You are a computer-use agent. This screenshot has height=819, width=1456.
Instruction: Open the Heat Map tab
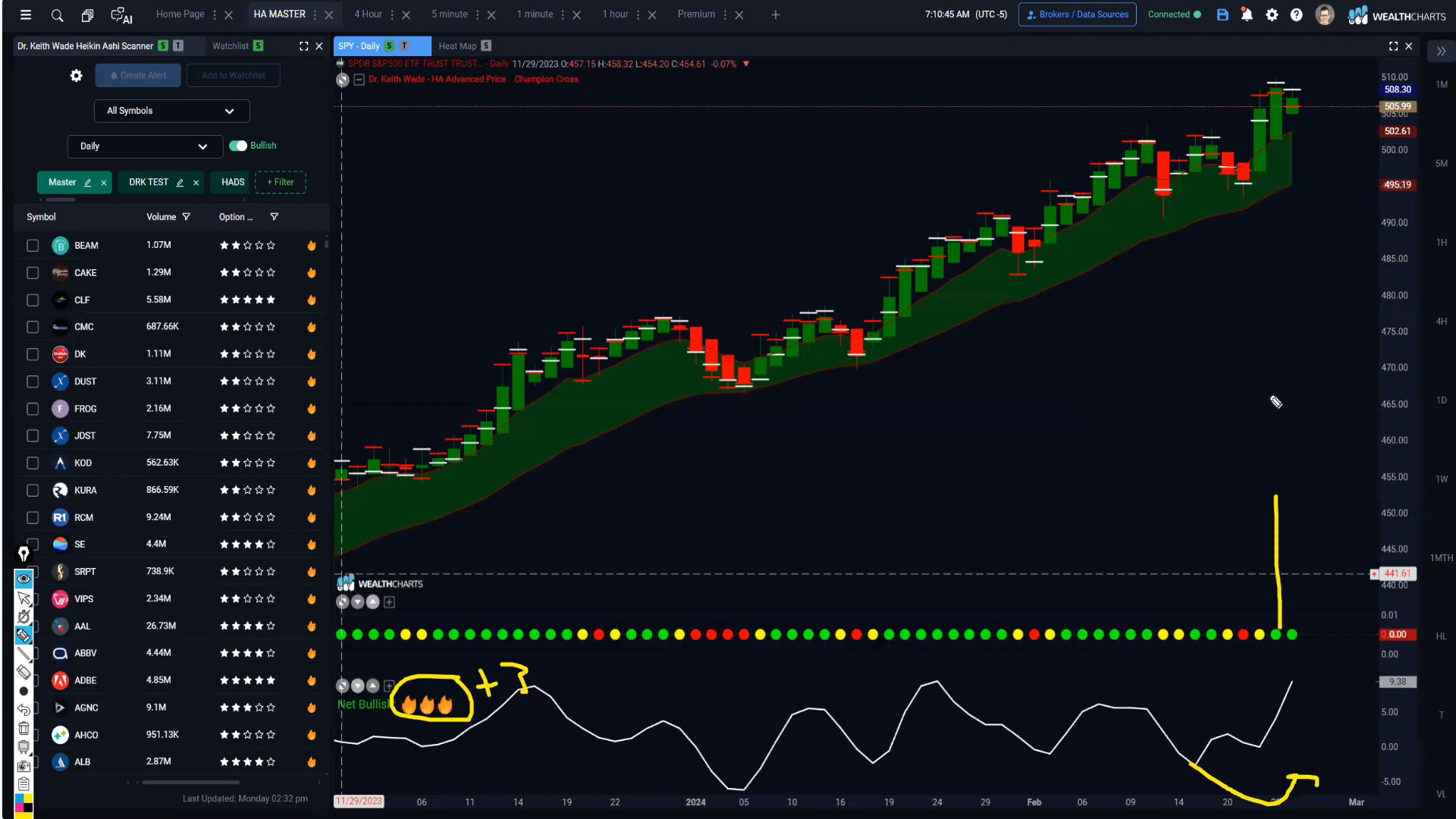click(x=457, y=46)
